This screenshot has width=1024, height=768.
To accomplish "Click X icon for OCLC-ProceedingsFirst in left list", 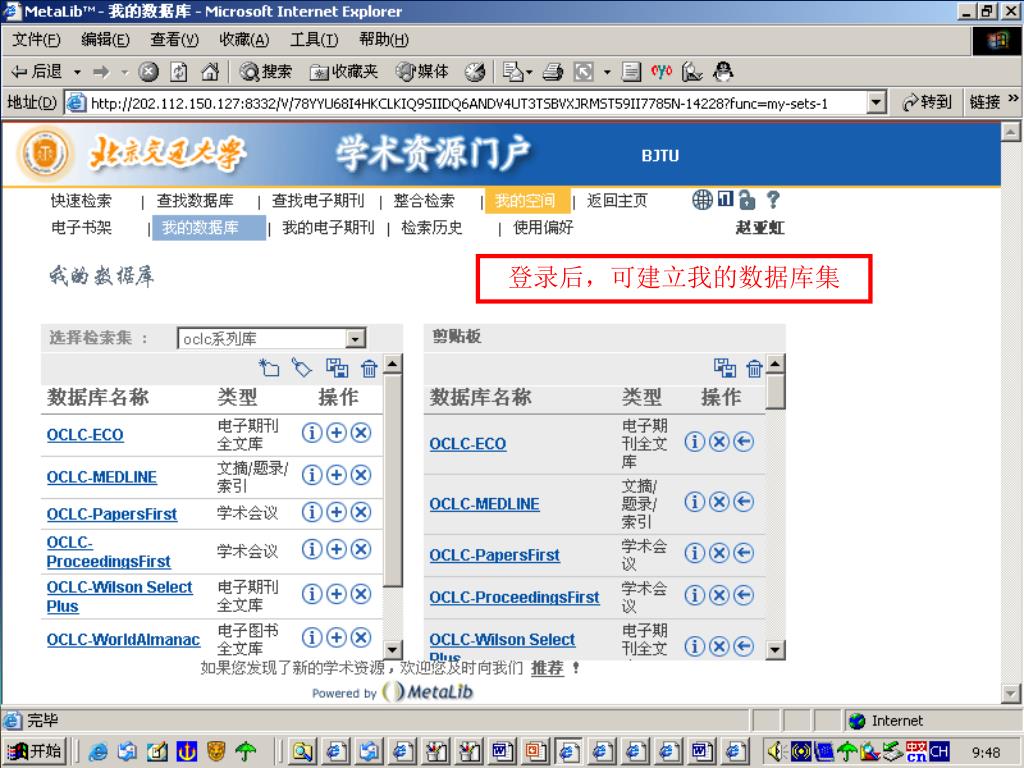I will point(360,550).
